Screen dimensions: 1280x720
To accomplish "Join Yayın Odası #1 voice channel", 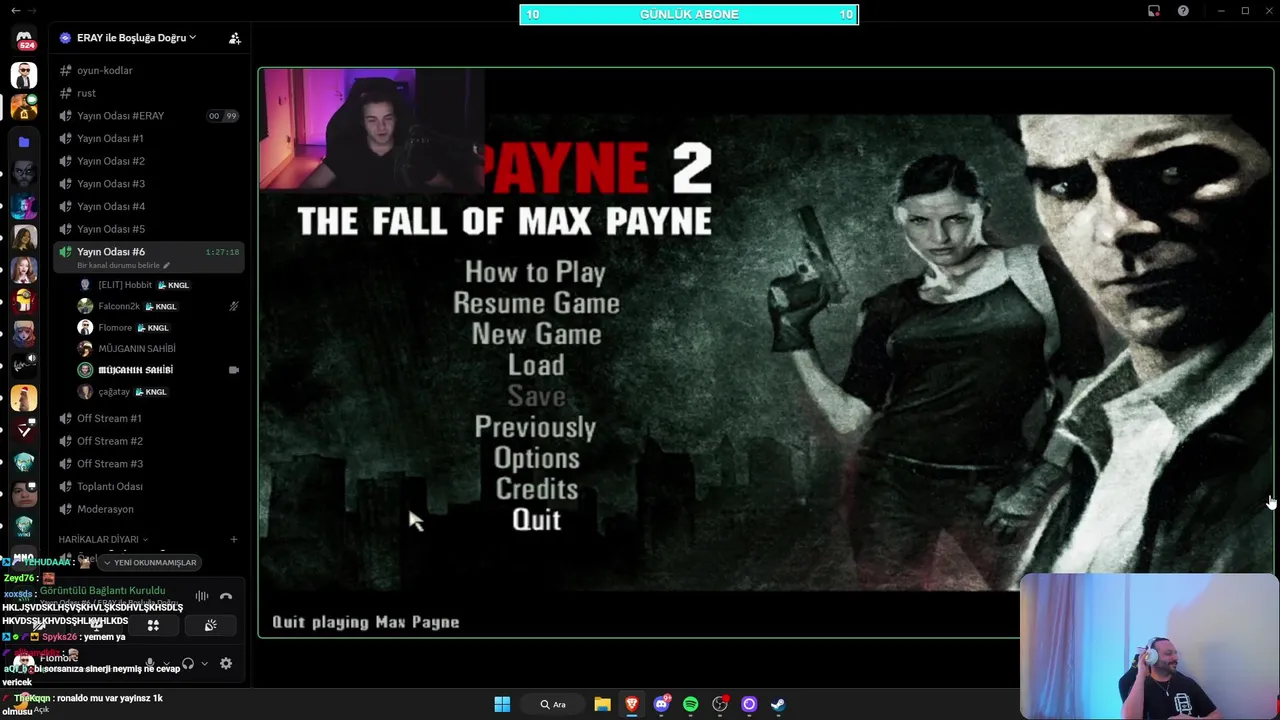I will point(149,139).
